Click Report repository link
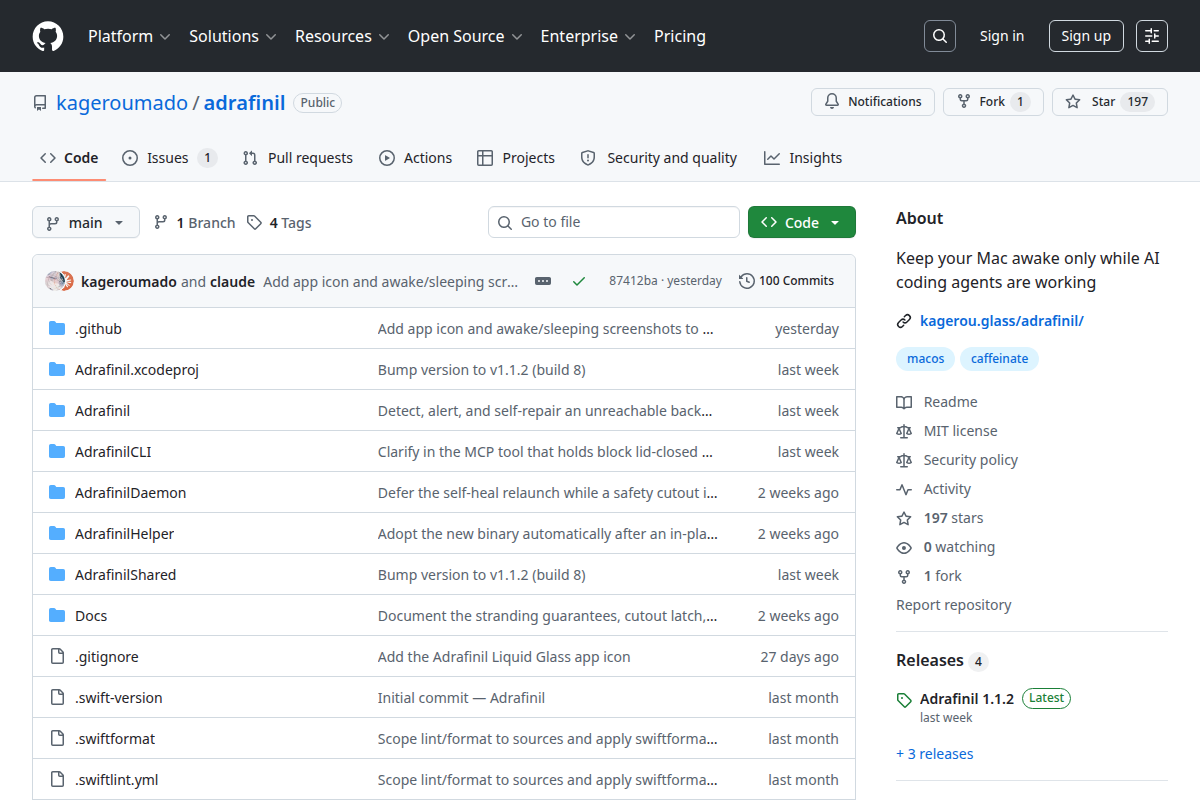 954,605
